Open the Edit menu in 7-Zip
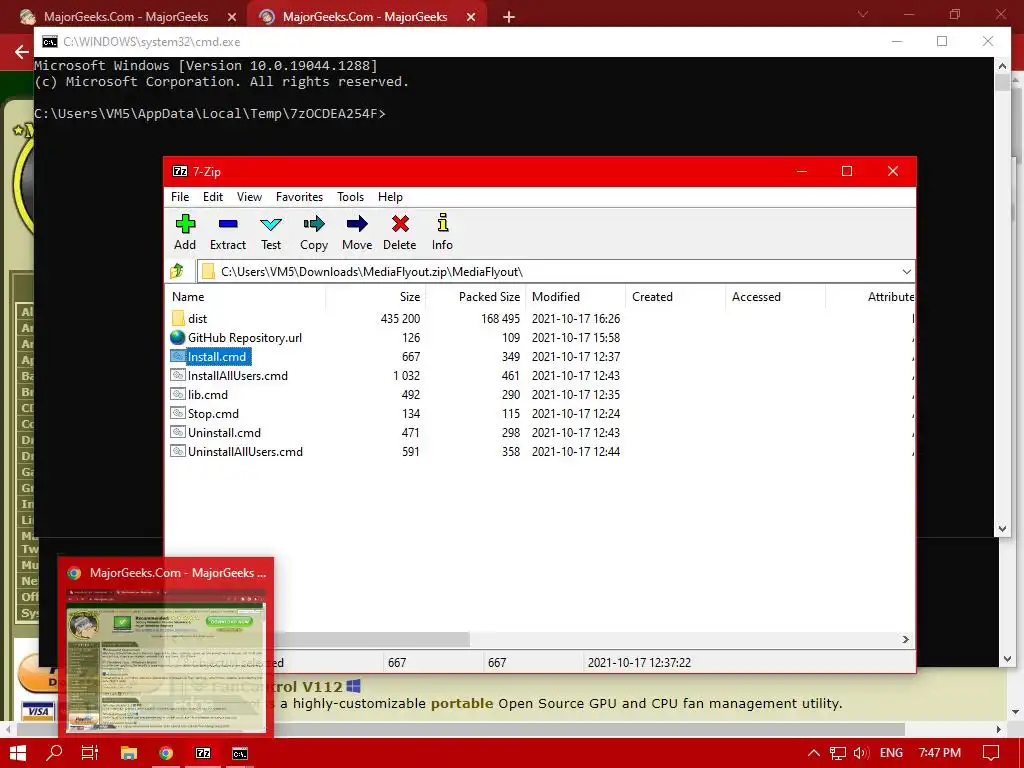Image resolution: width=1024 pixels, height=768 pixels. (213, 197)
